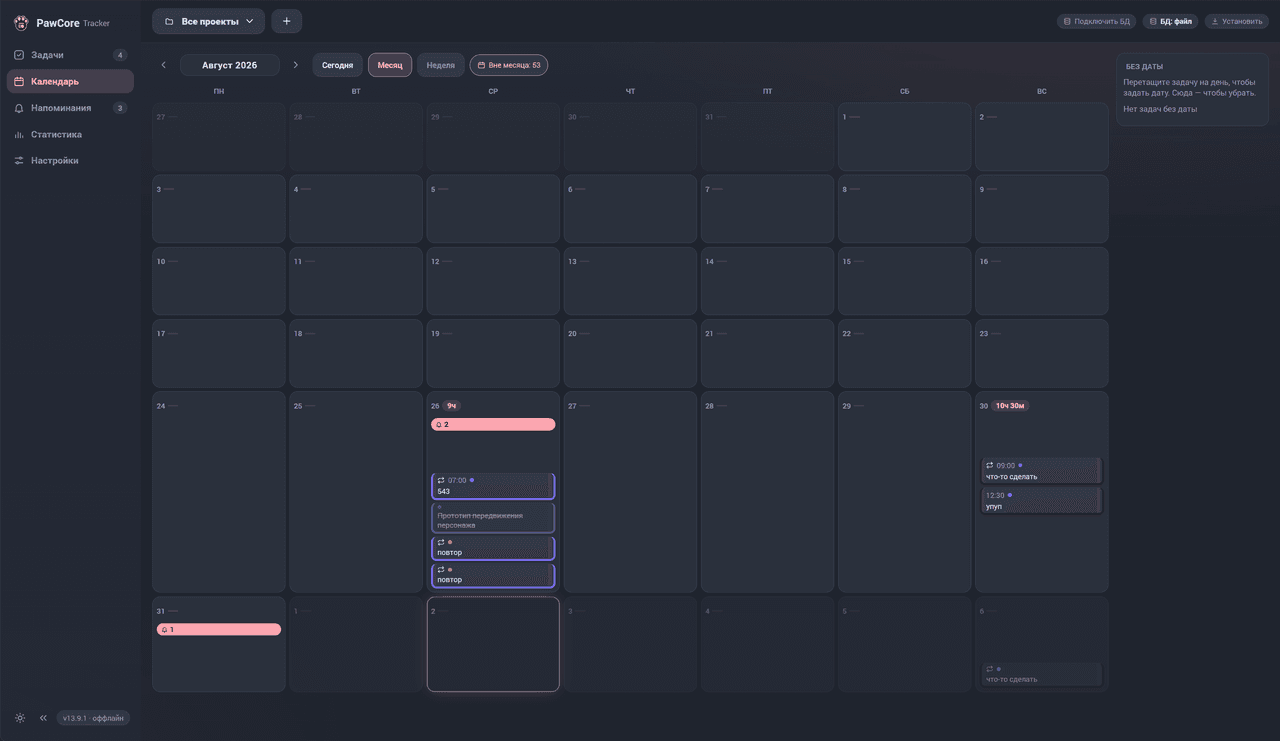
Task: Switch to the Месяц view
Action: tap(390, 66)
